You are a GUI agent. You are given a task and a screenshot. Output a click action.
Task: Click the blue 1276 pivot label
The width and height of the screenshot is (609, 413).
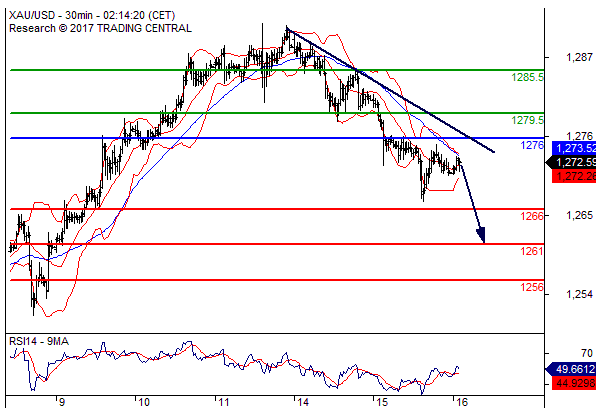pyautogui.click(x=532, y=145)
